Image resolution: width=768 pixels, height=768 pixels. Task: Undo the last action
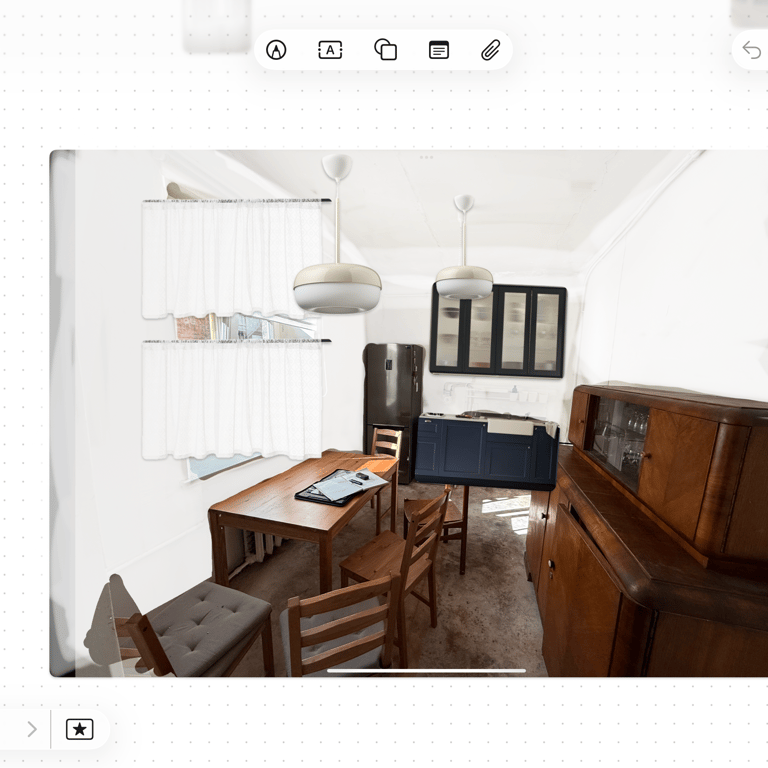pyautogui.click(x=751, y=50)
